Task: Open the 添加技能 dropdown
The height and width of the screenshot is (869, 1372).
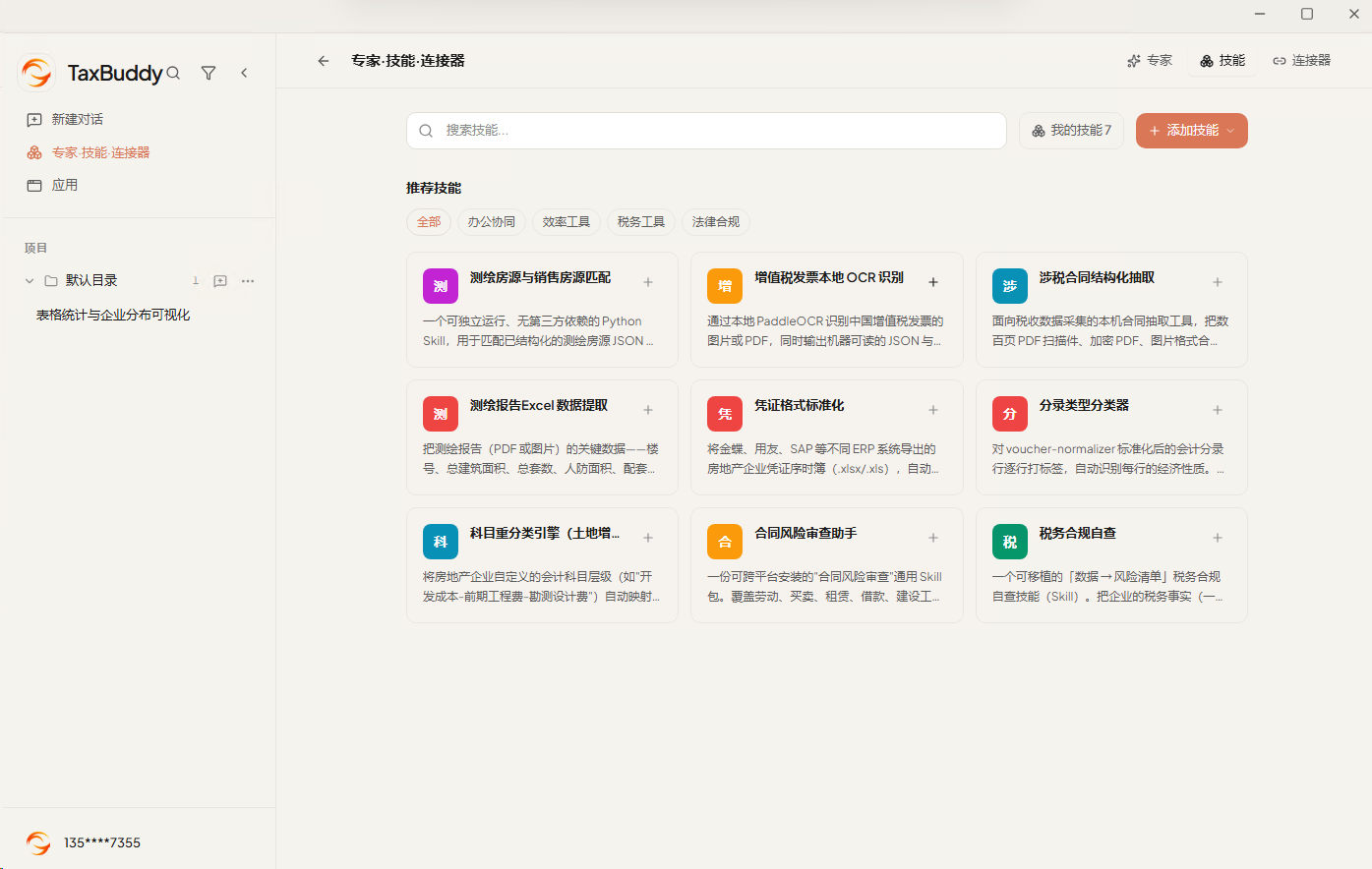Action: point(1192,131)
